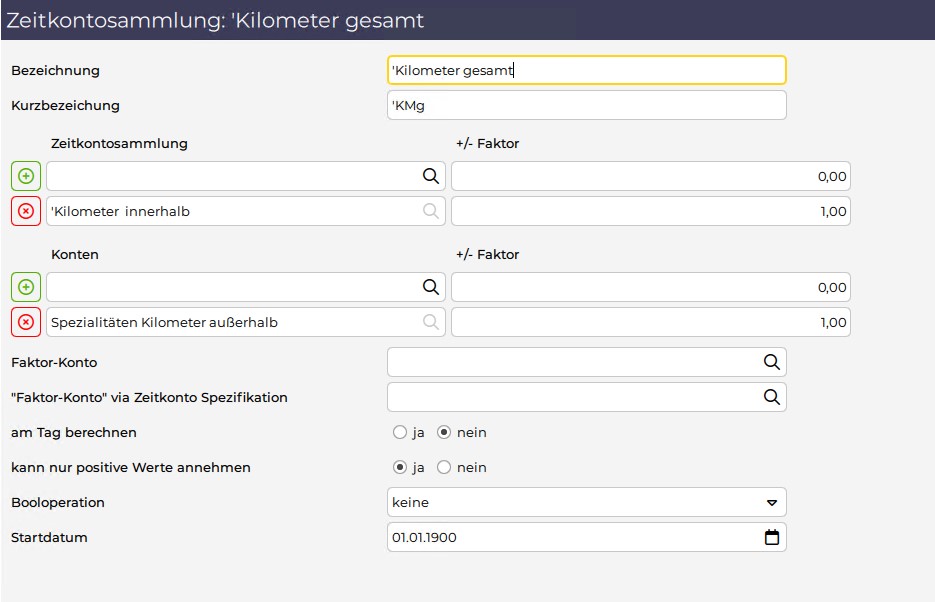
Task: Click the Bezeichnung text field
Action: click(587, 70)
